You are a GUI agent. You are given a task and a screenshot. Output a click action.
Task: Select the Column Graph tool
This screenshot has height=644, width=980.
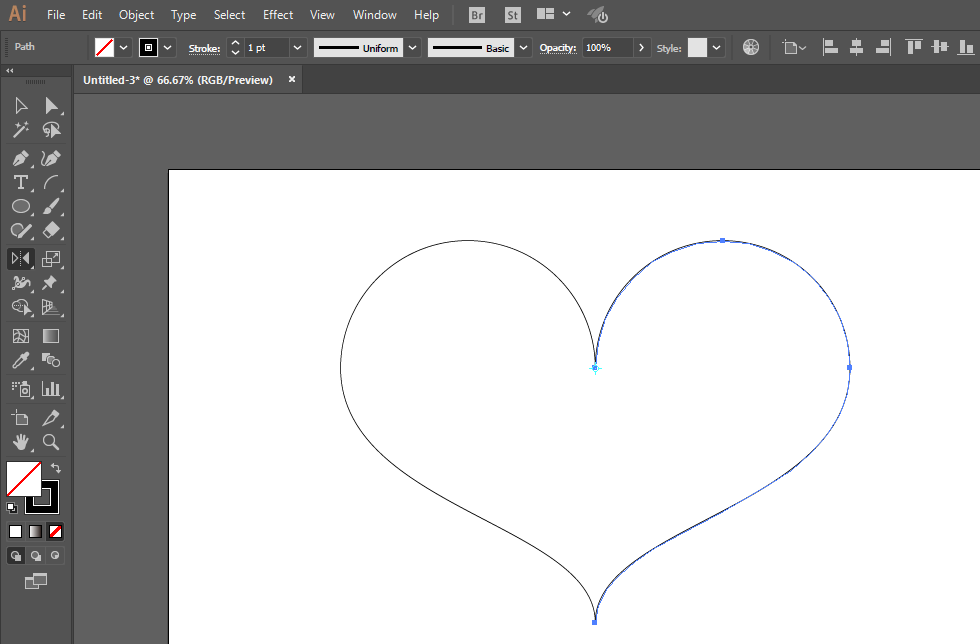pos(51,390)
